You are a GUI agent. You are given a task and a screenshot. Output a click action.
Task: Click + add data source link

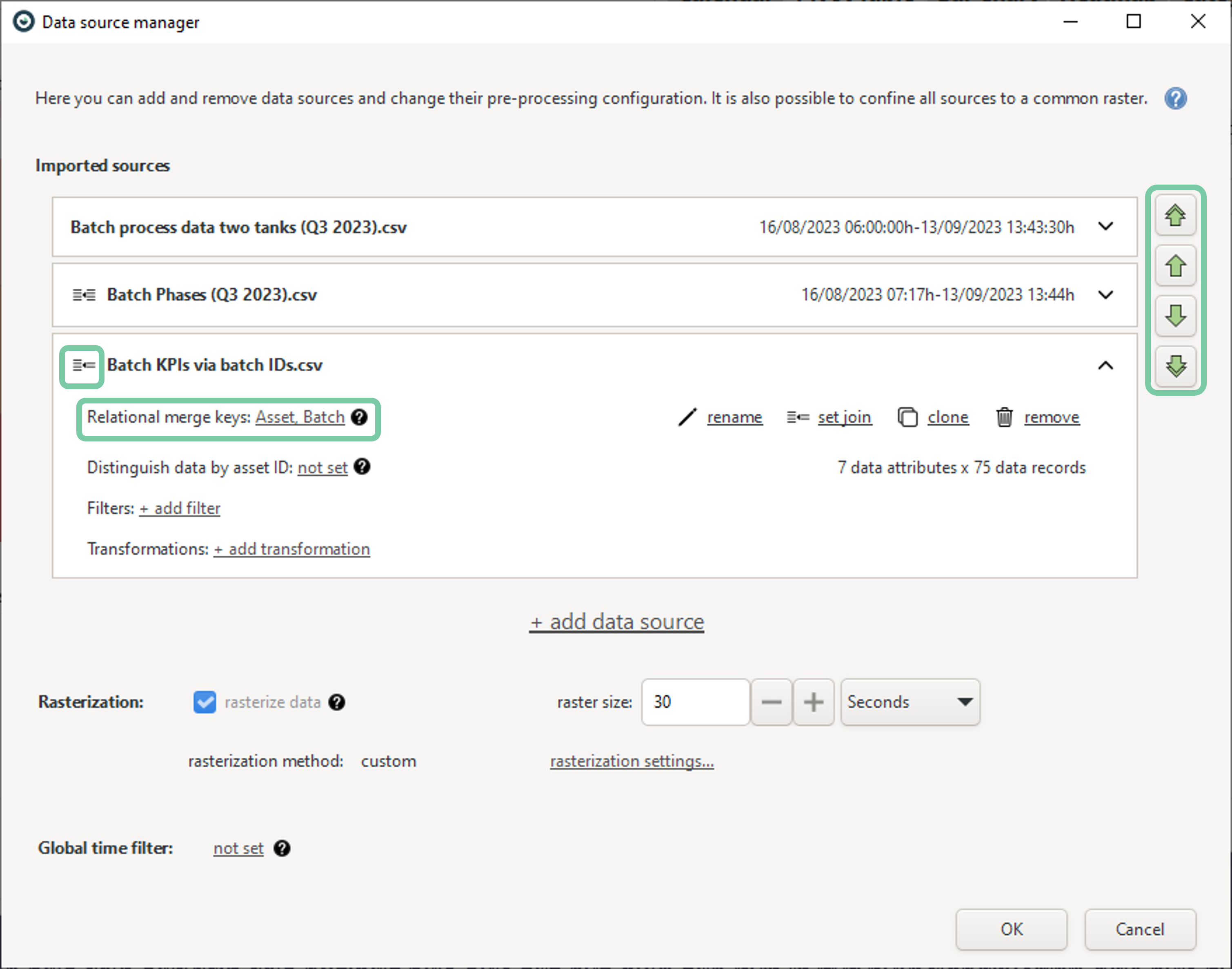[616, 622]
